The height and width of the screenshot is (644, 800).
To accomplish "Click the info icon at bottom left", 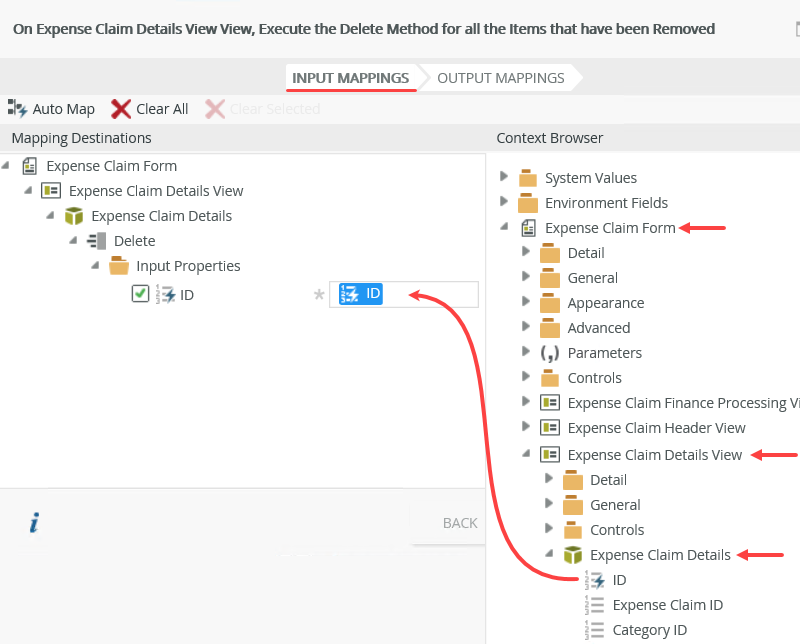I will click(33, 522).
